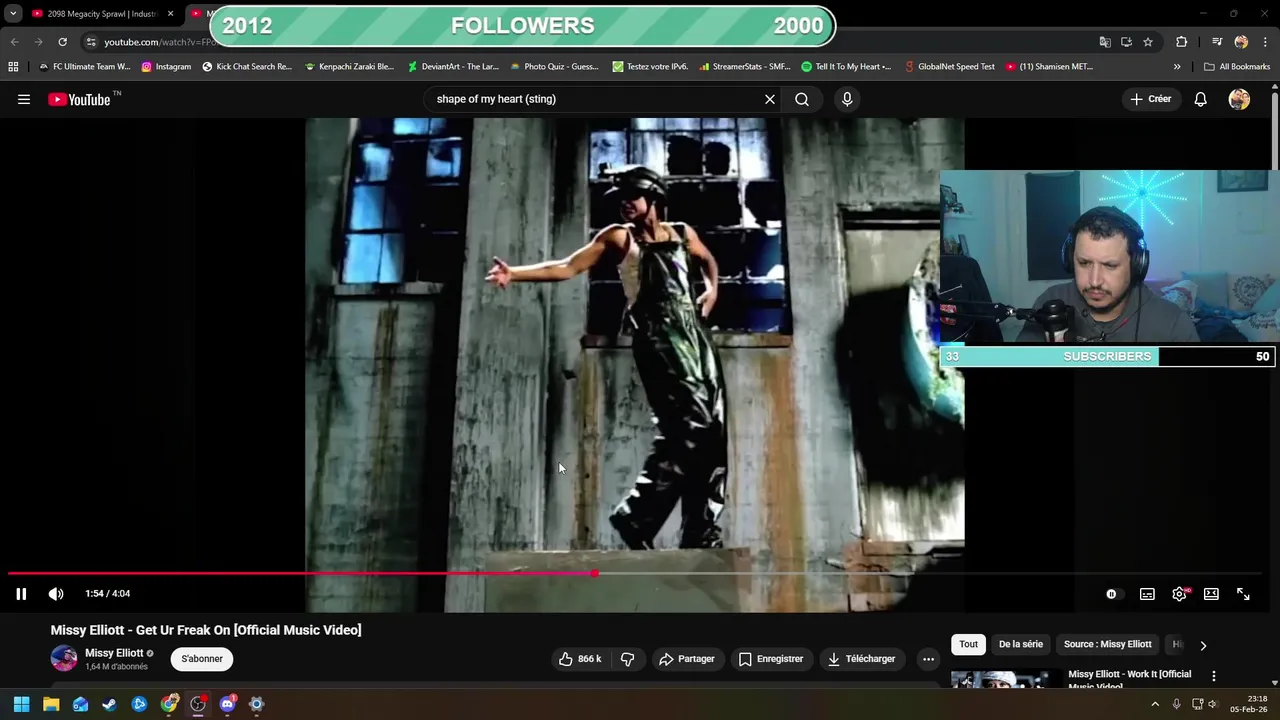This screenshot has width=1280, height=720.
Task: Open the Chrome three-dot menu
Action: pyautogui.click(x=1265, y=42)
